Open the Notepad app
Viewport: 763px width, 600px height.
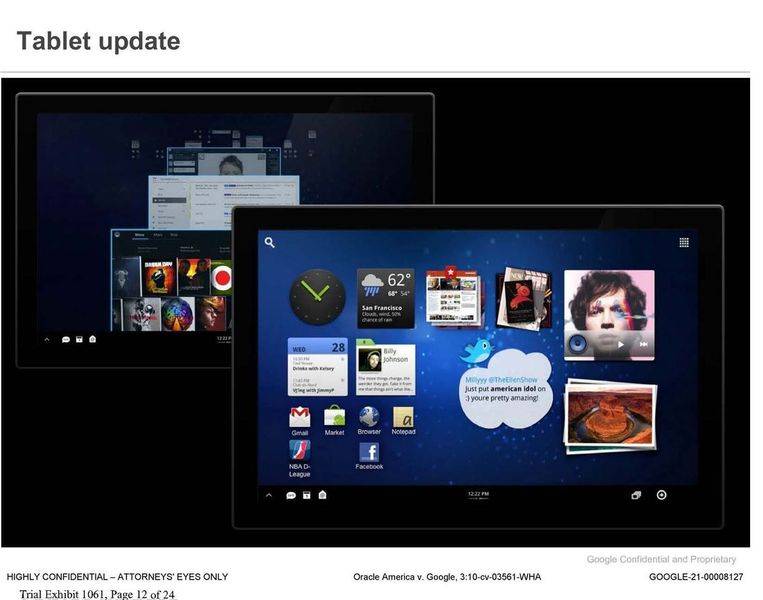[x=403, y=416]
